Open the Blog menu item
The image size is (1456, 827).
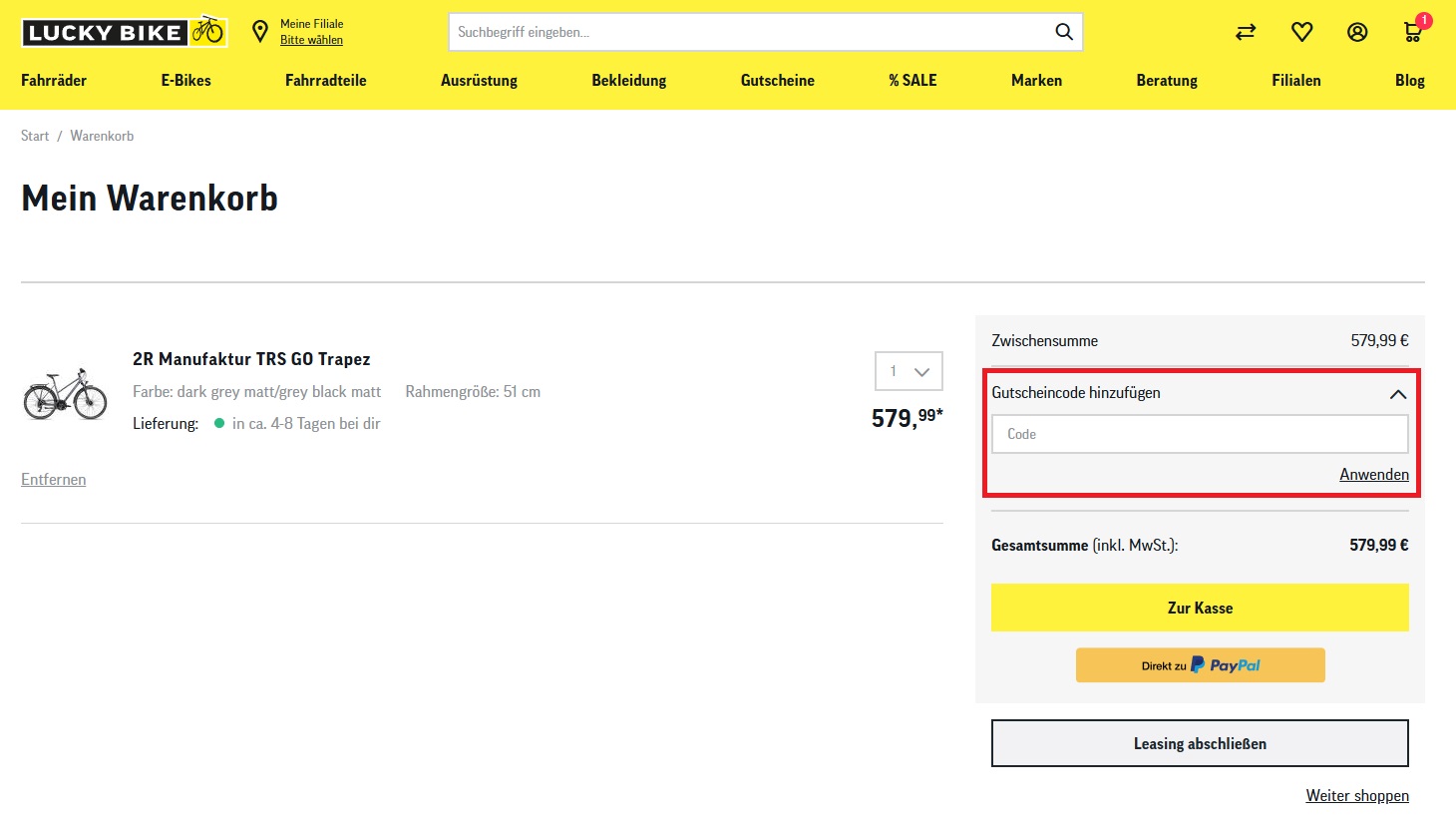coord(1409,81)
